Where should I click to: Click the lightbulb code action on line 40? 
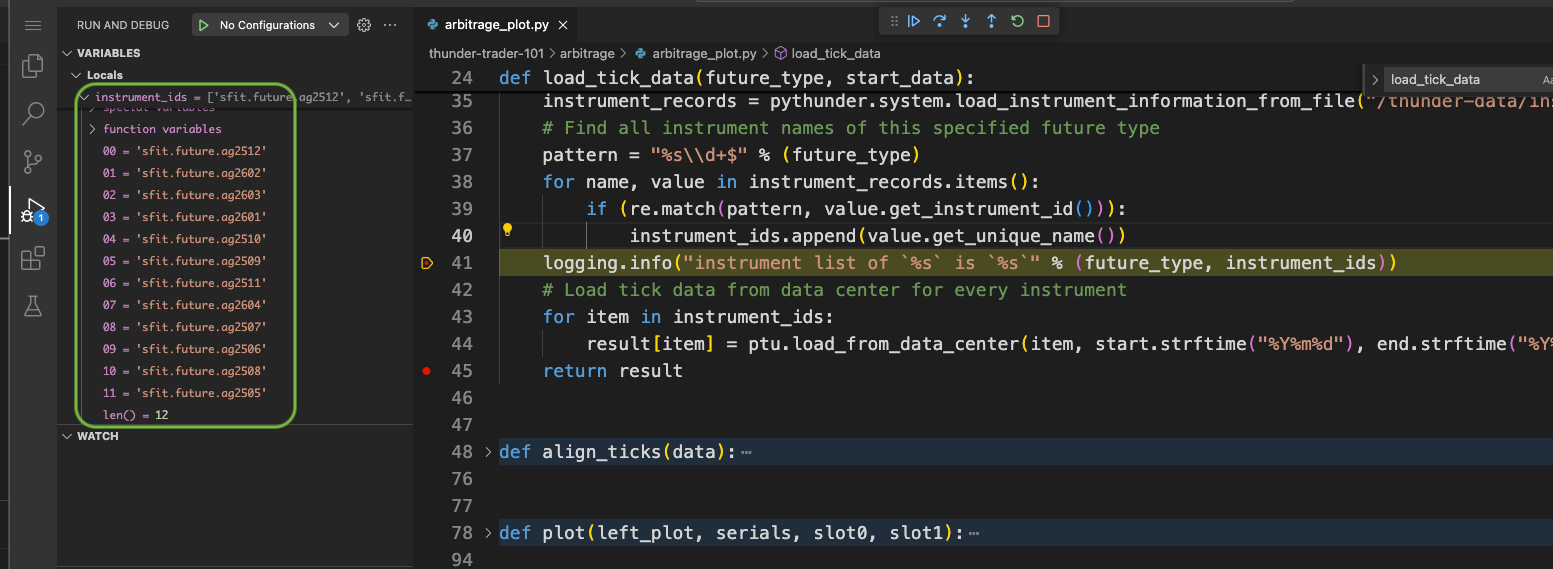pyautogui.click(x=507, y=230)
